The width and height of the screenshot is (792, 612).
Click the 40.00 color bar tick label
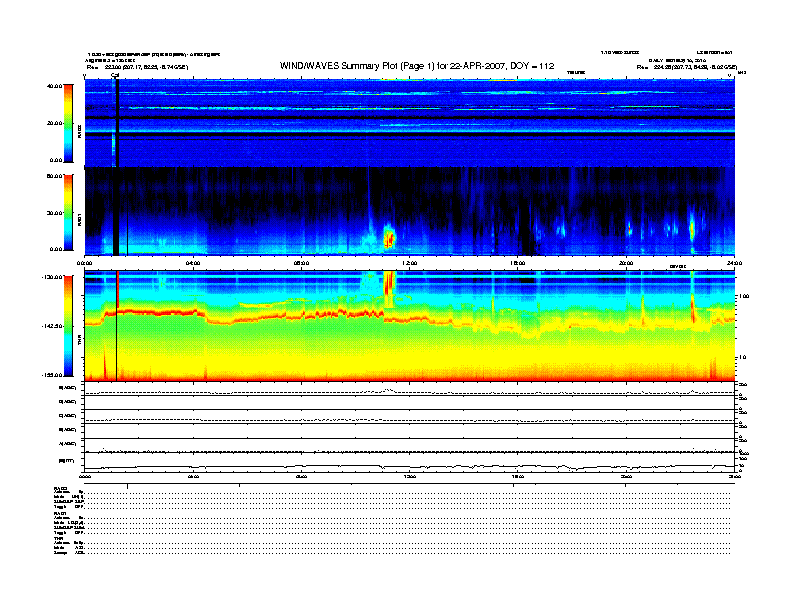[54, 86]
